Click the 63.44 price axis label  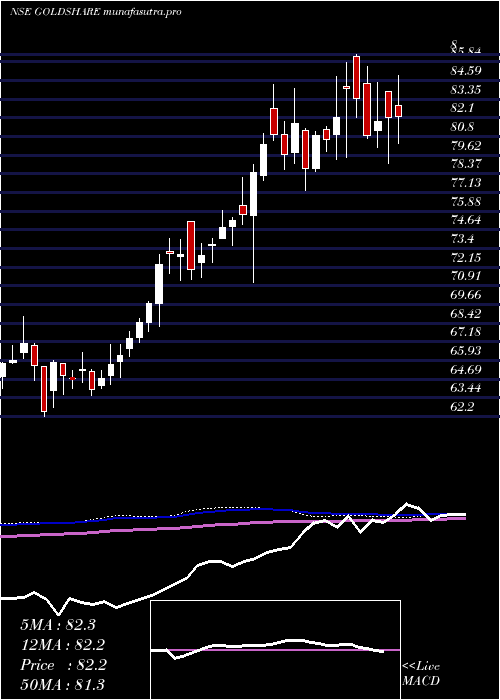(466, 388)
